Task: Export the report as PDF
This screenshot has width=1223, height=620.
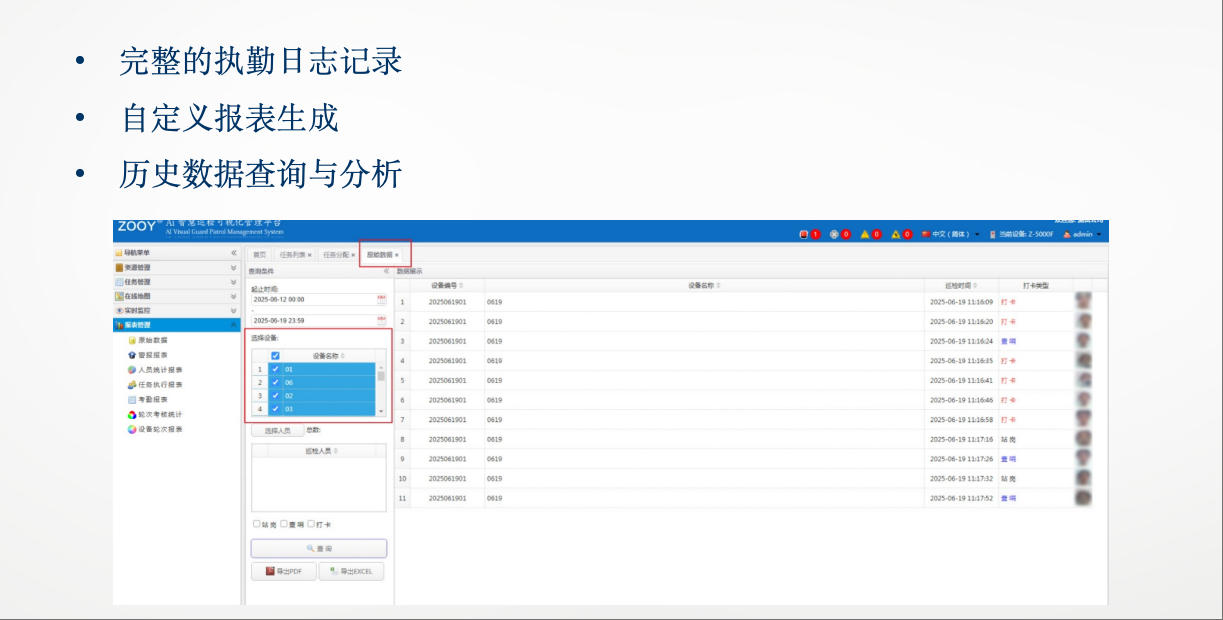Action: [x=281, y=571]
